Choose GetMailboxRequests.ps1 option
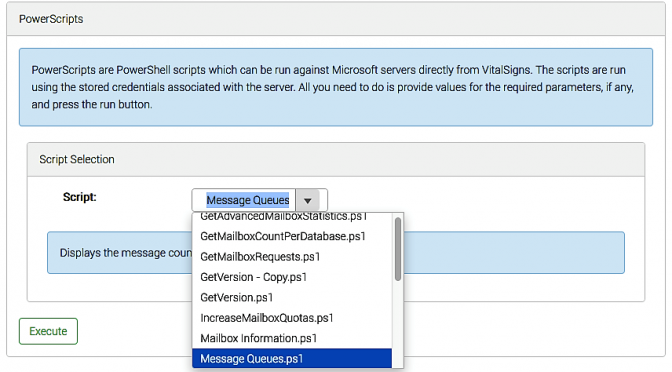This screenshot has width=672, height=372. tap(292, 257)
